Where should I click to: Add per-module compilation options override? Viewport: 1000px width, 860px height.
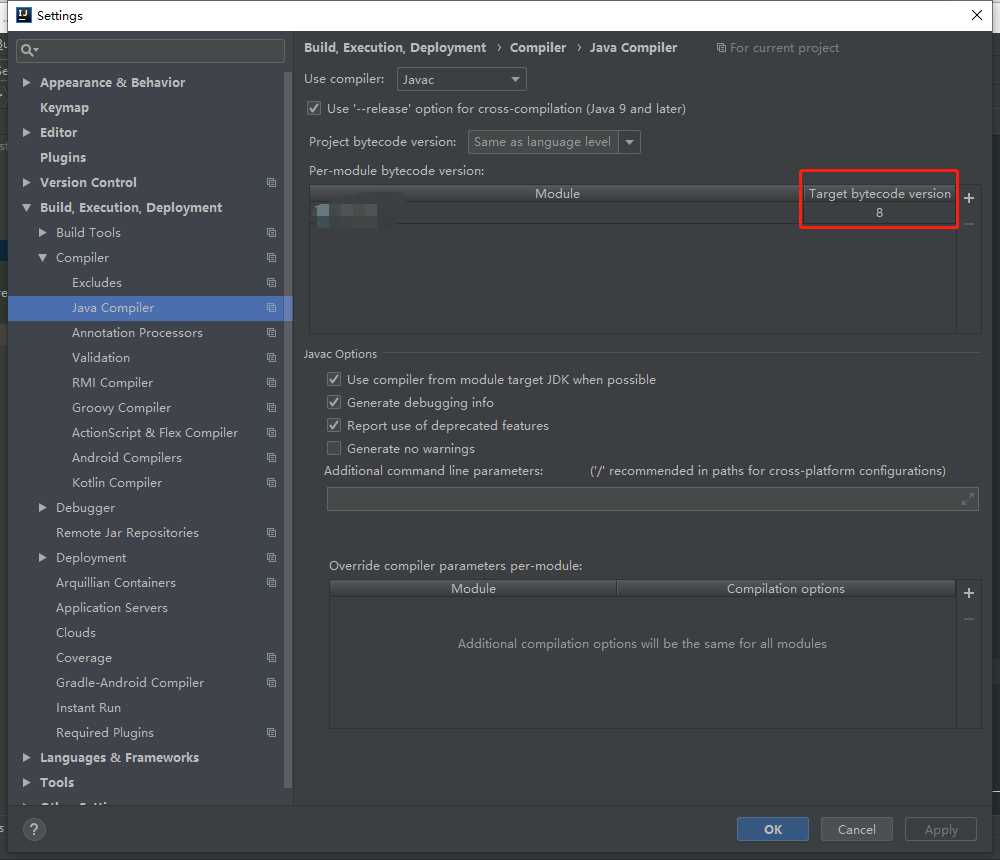[969, 593]
